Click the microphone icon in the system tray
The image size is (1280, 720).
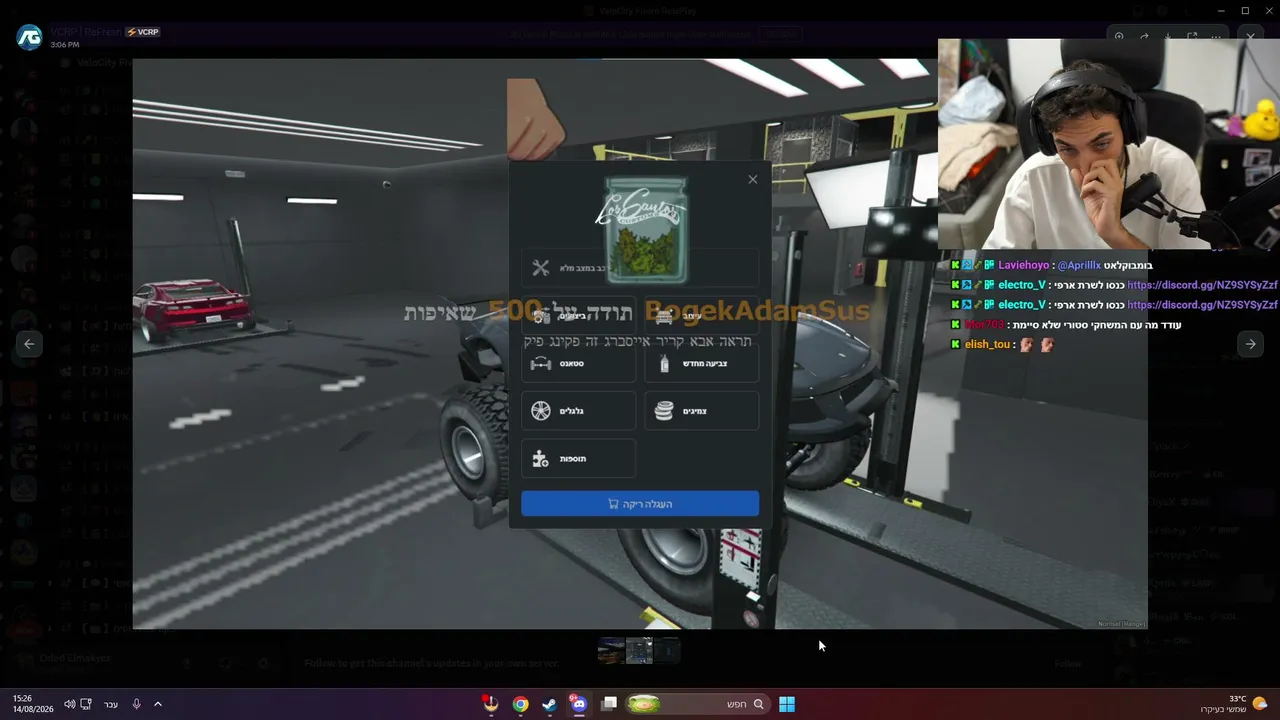[137, 704]
